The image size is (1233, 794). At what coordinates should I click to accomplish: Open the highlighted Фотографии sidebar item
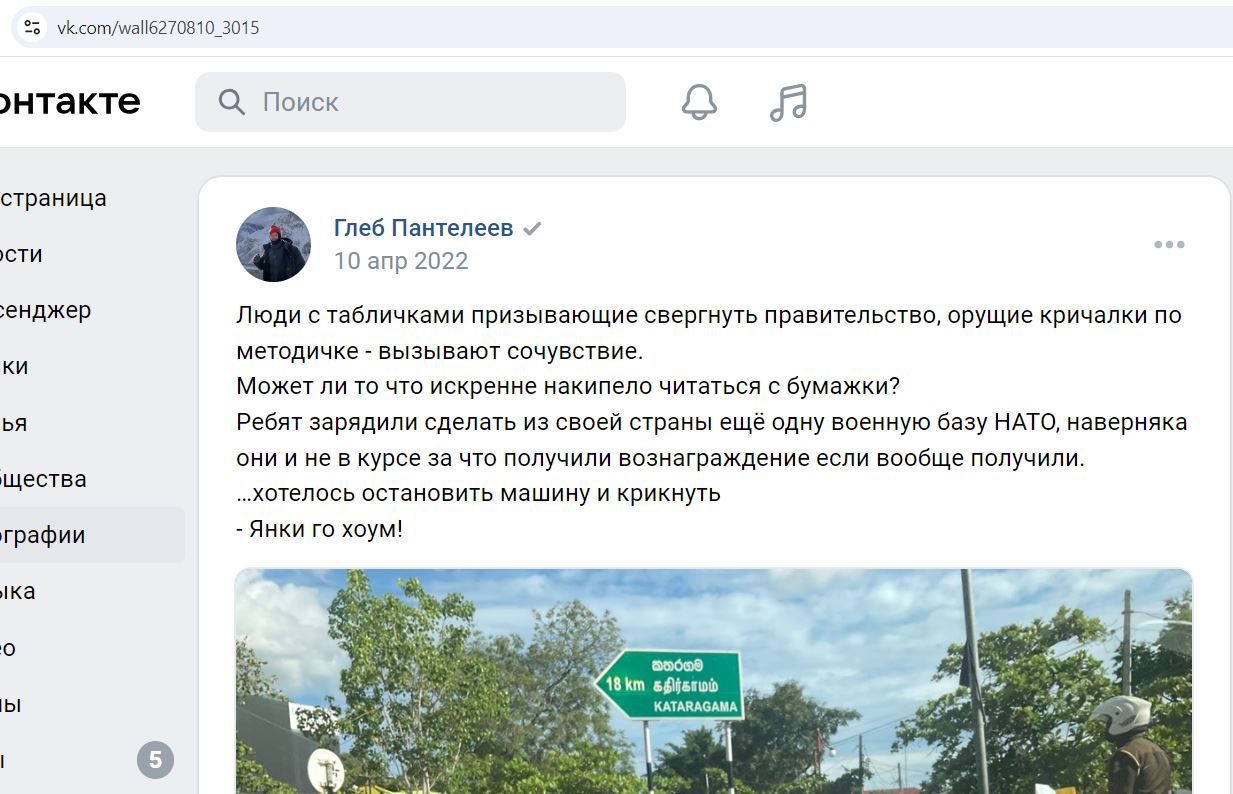click(x=92, y=535)
